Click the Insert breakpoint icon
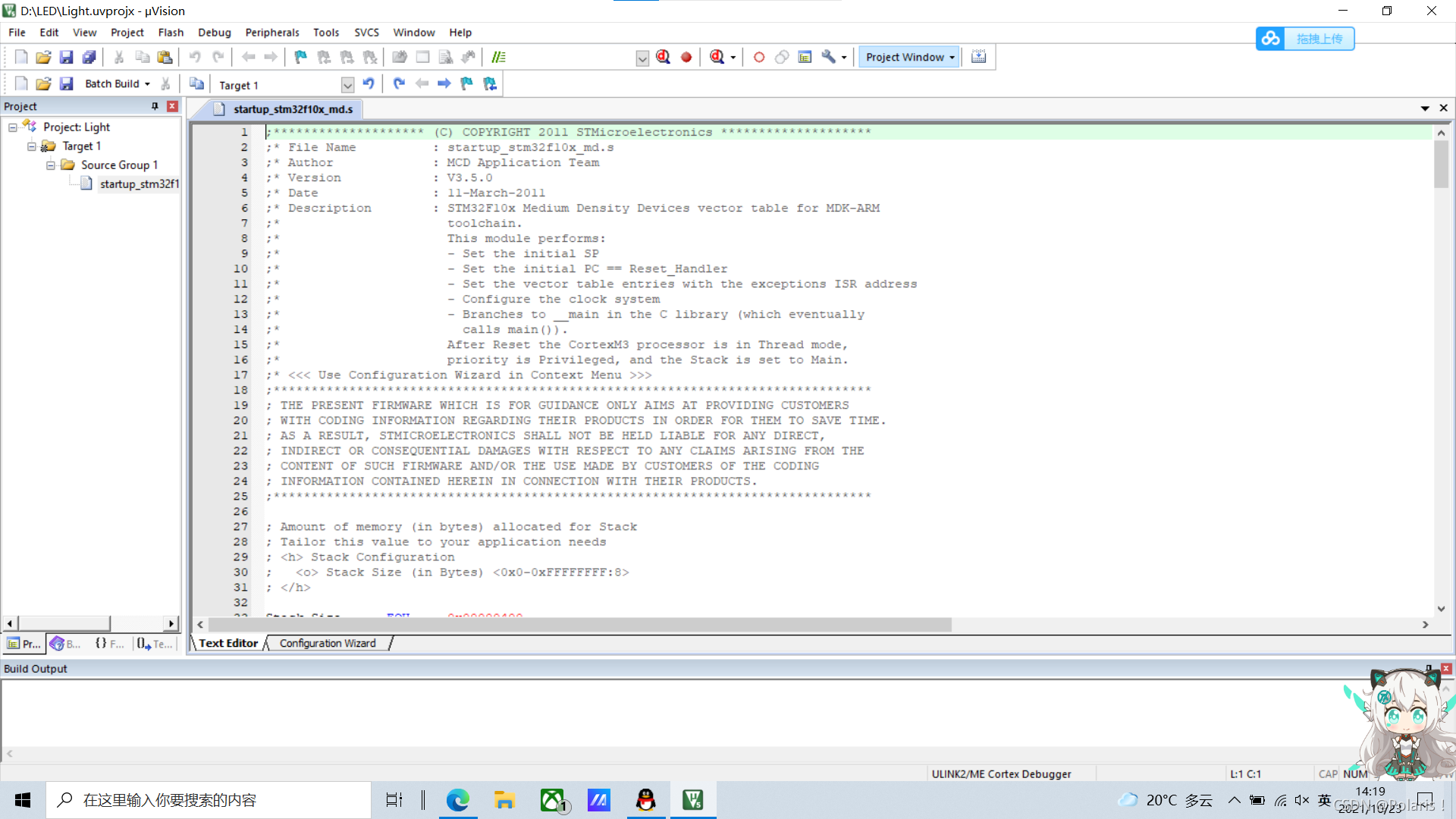1456x819 pixels. (686, 56)
